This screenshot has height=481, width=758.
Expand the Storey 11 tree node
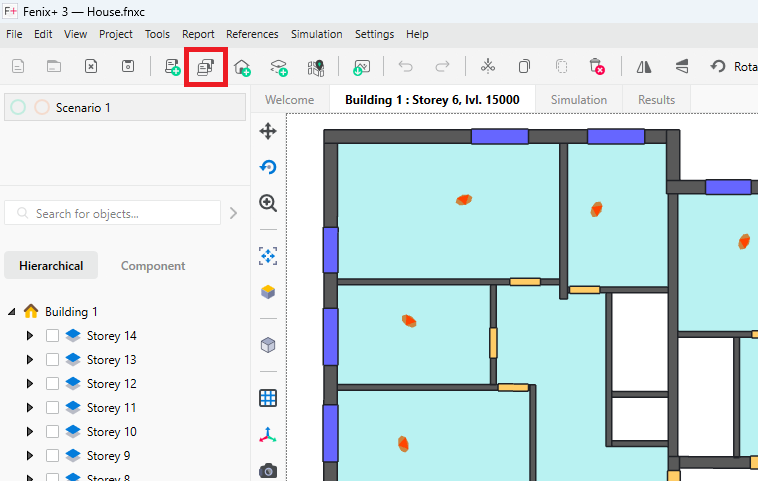pos(30,408)
